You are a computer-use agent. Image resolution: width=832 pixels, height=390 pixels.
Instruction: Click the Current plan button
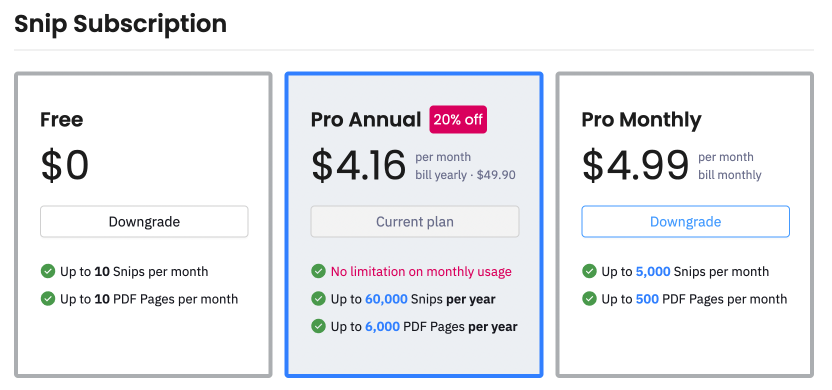pyautogui.click(x=414, y=221)
